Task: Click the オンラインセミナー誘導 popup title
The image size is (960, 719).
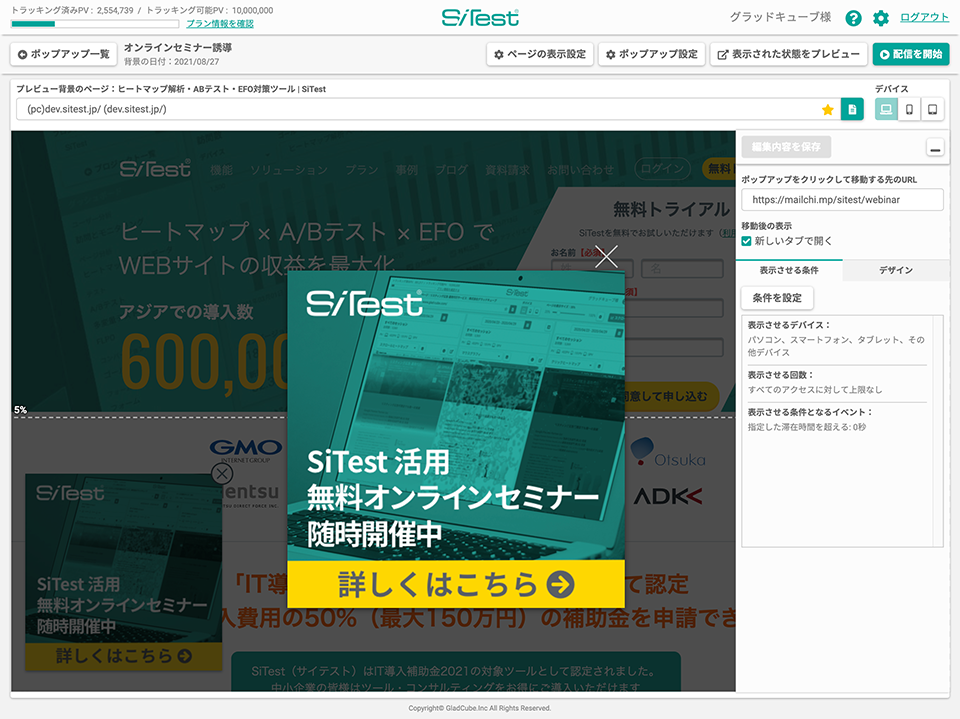Action: tap(178, 48)
